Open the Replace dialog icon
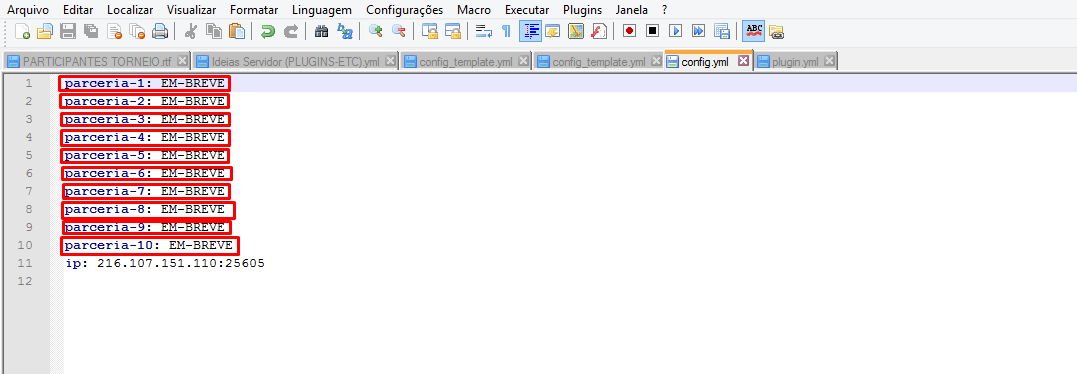The width and height of the screenshot is (1077, 374). pos(344,31)
